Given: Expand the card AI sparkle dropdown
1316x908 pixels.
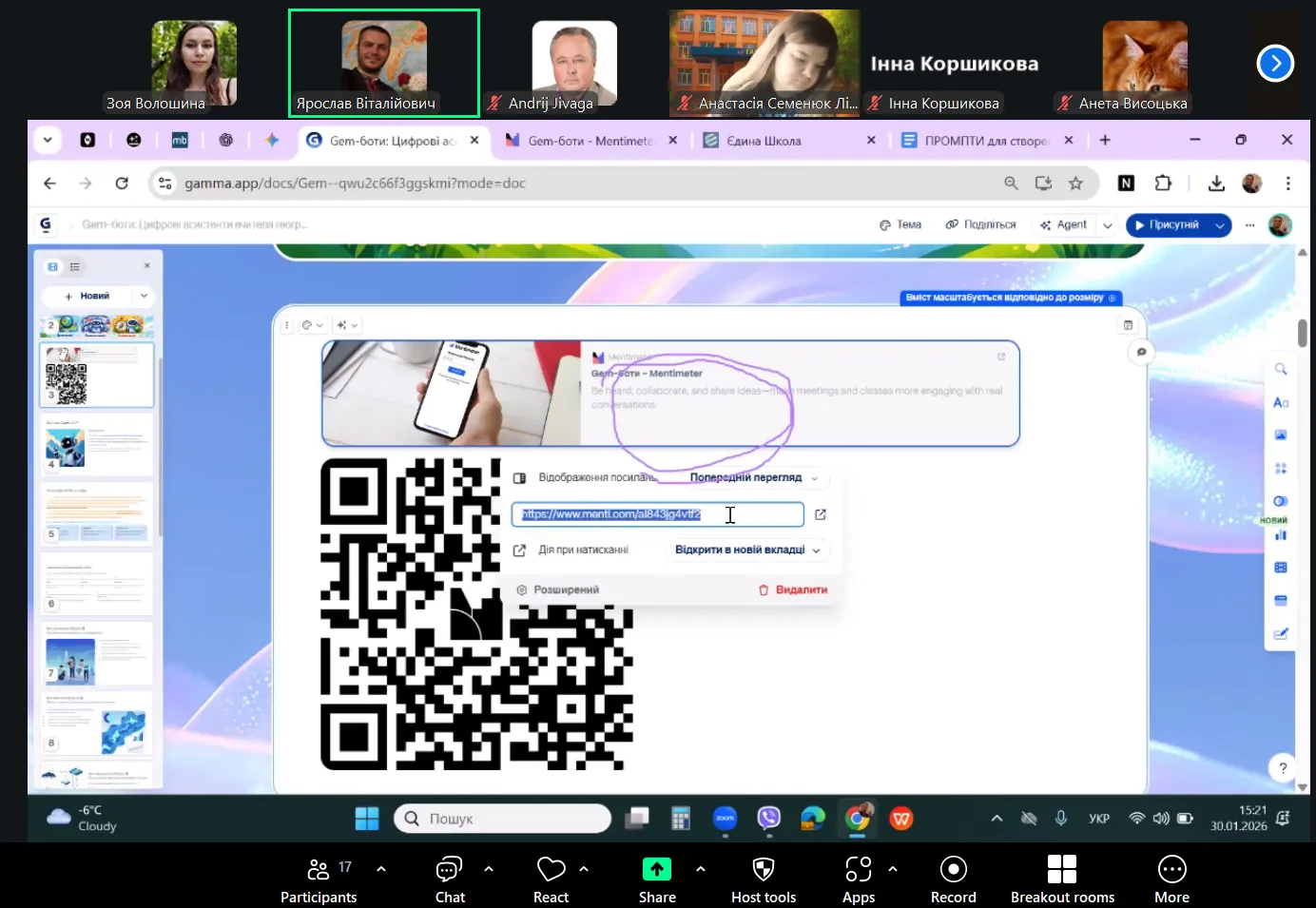Looking at the screenshot, I should tap(347, 325).
